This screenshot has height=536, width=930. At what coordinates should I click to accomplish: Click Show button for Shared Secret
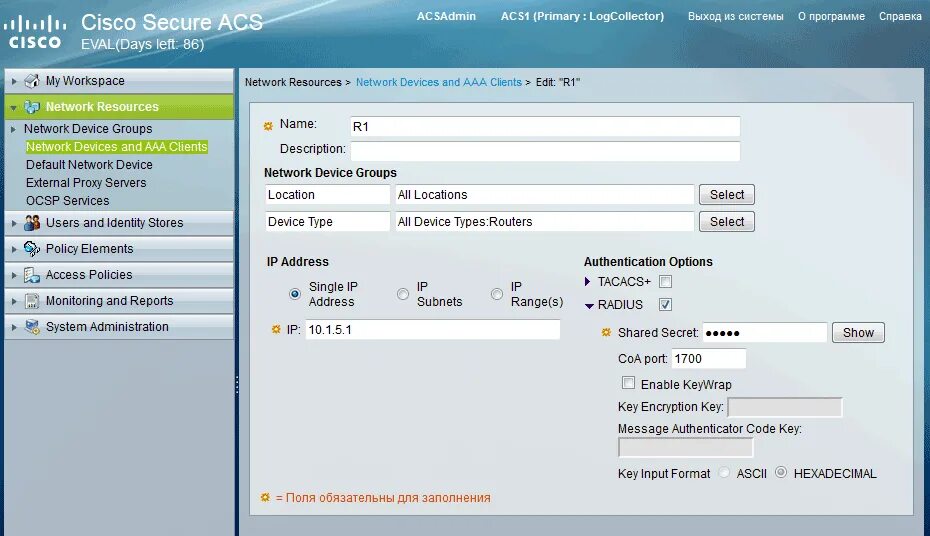[858, 333]
